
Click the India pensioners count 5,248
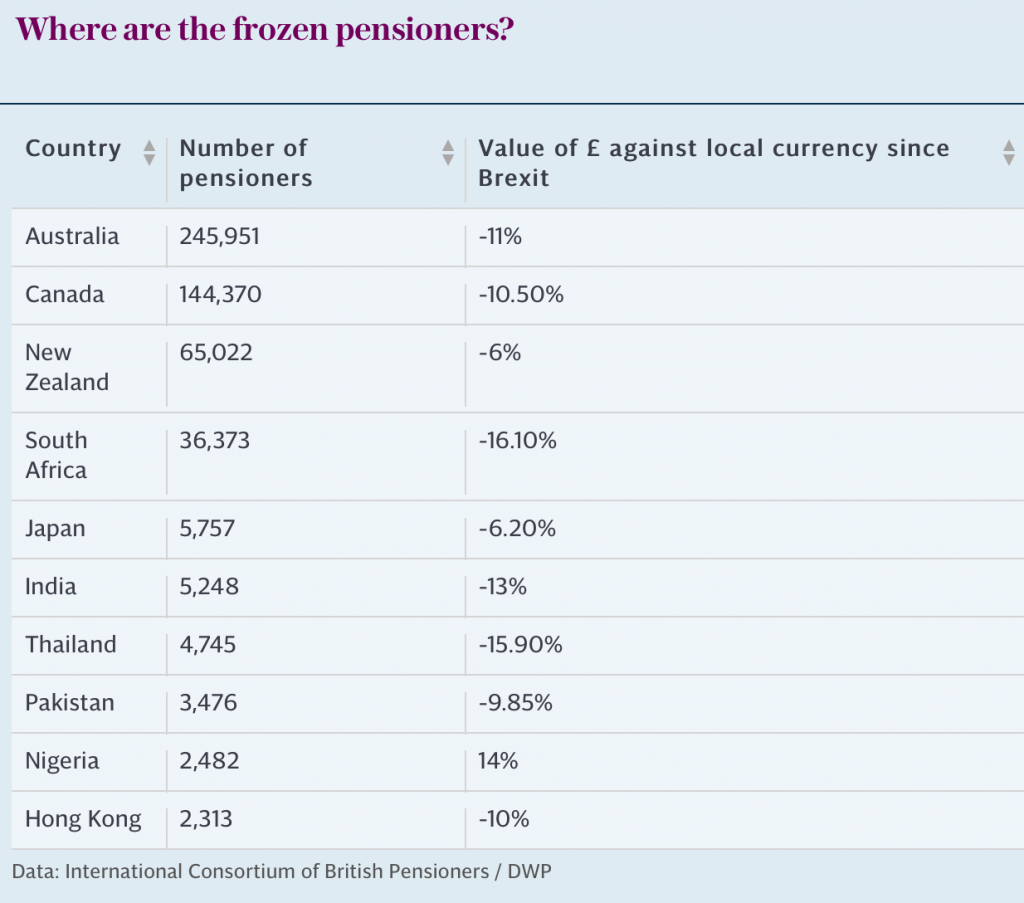point(209,587)
